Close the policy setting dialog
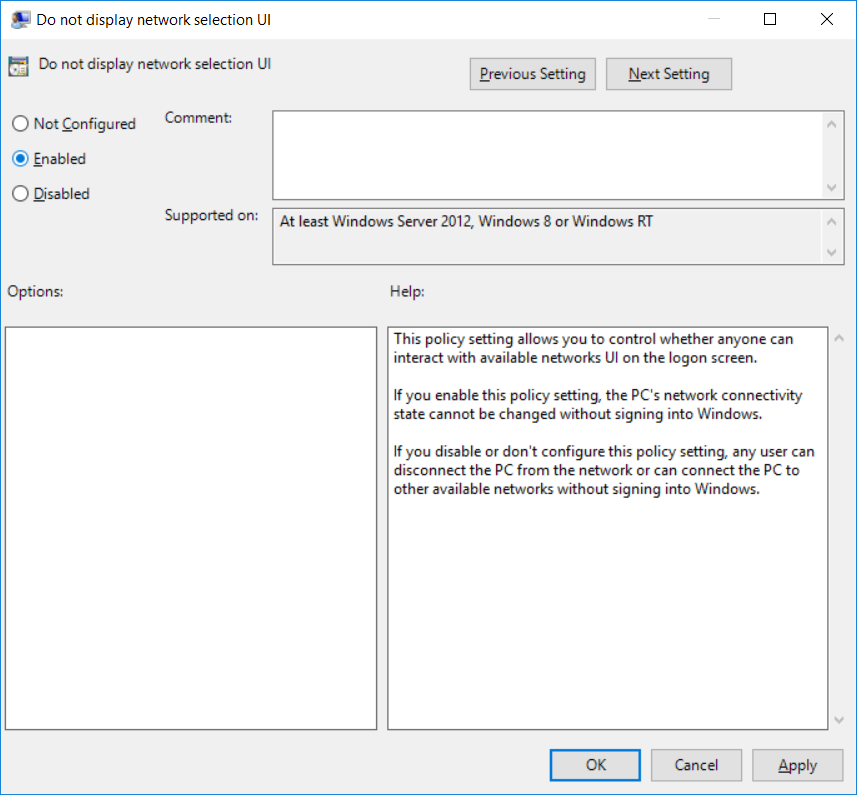 click(x=827, y=19)
